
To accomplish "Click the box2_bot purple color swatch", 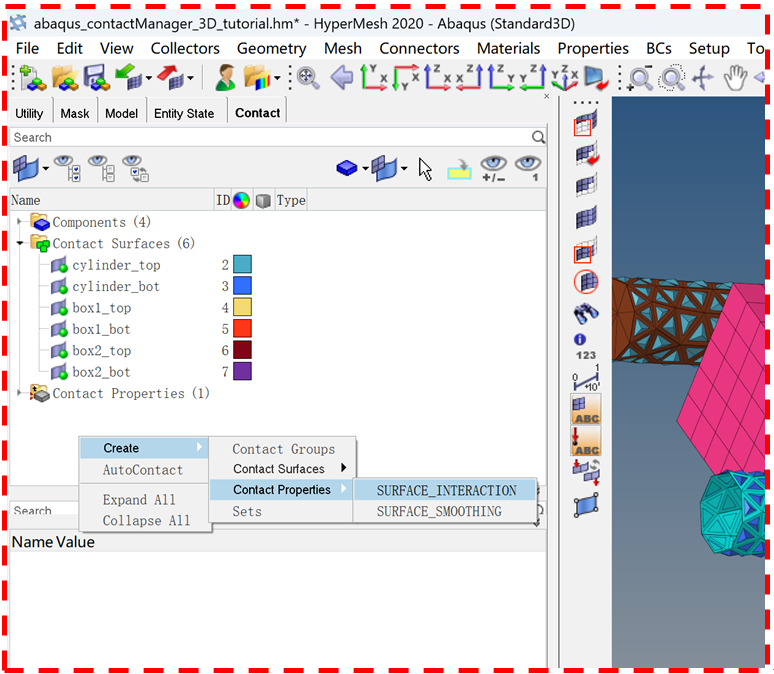I will (242, 371).
